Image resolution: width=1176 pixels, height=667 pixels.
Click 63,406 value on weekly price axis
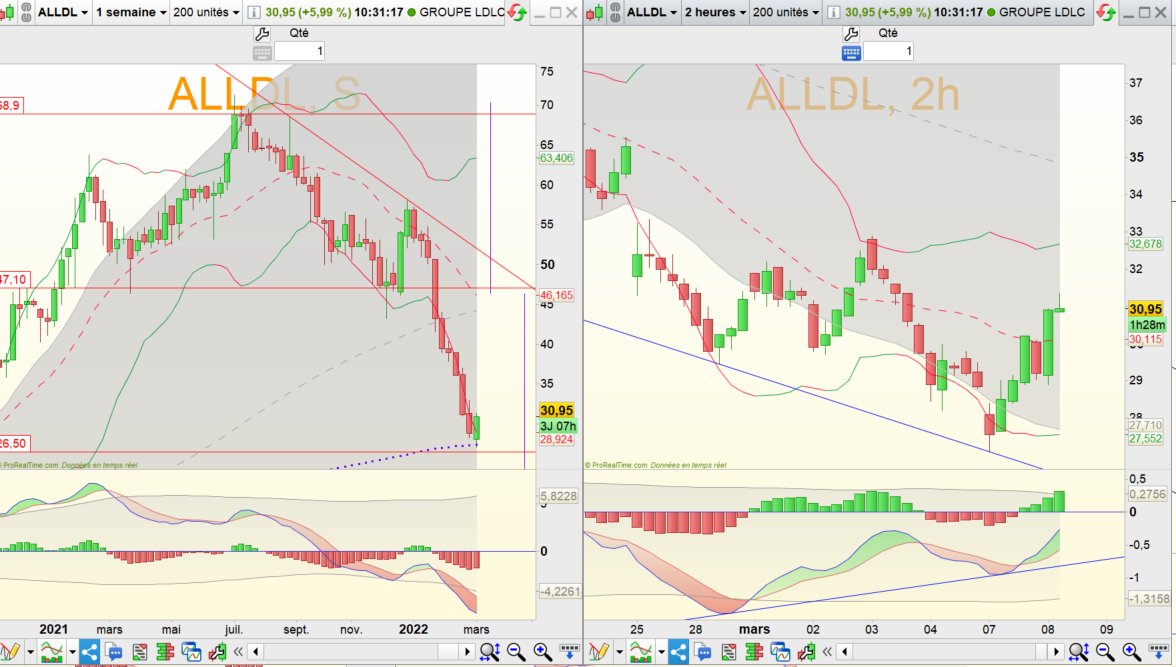click(556, 158)
